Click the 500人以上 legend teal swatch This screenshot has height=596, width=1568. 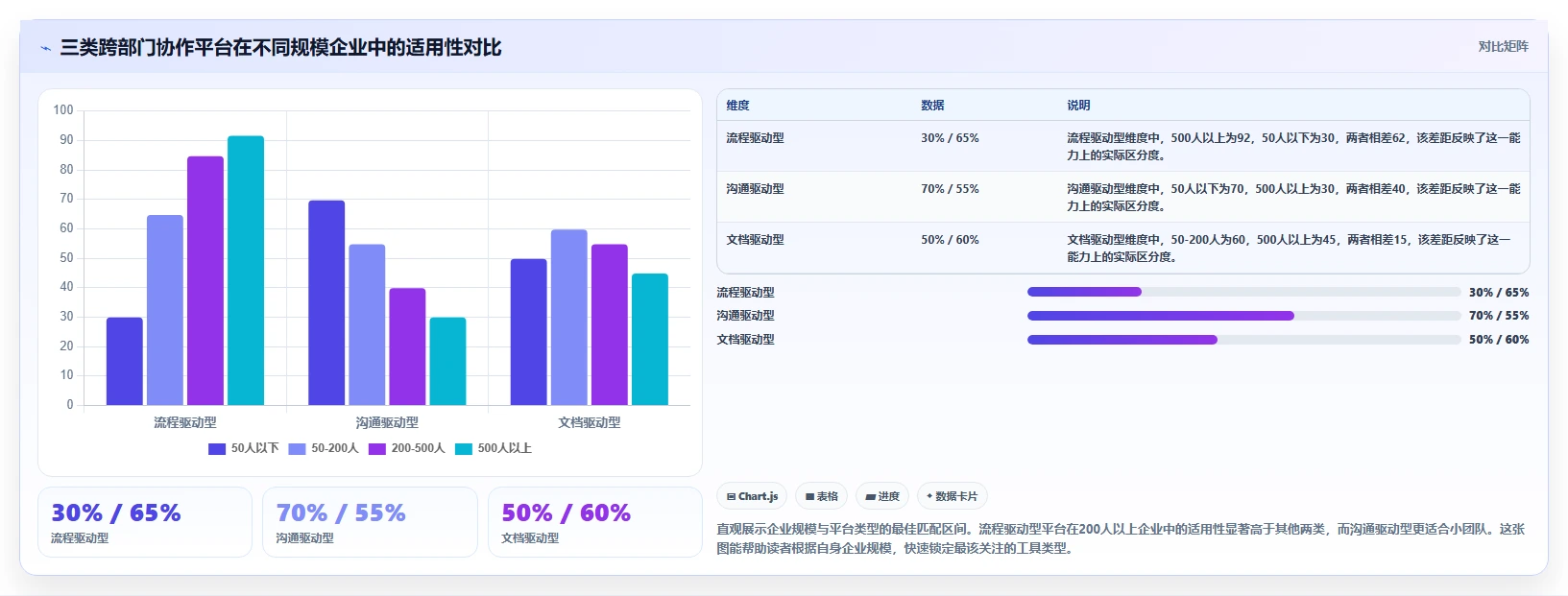coord(464,448)
